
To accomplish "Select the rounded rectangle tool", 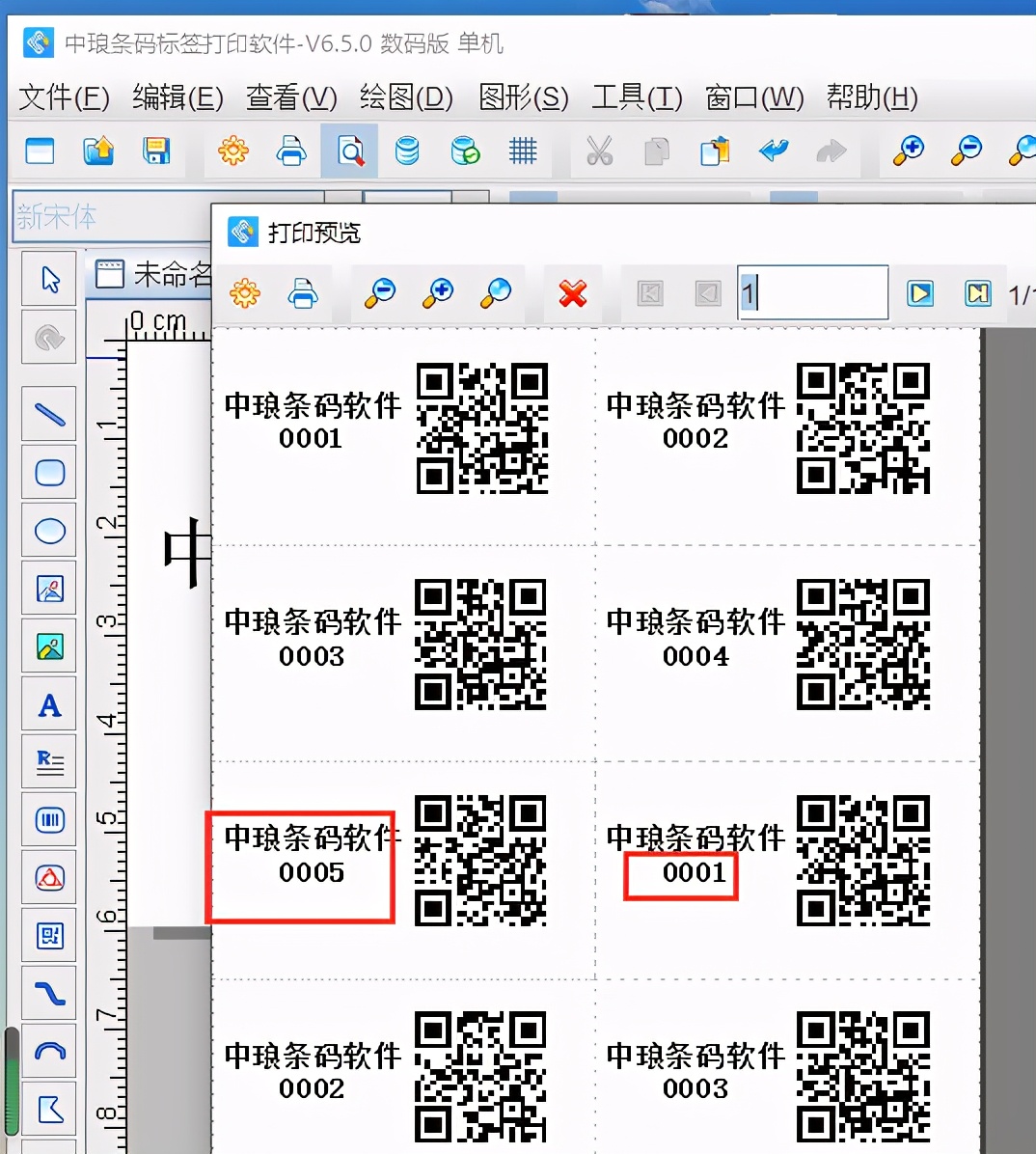I will [49, 473].
